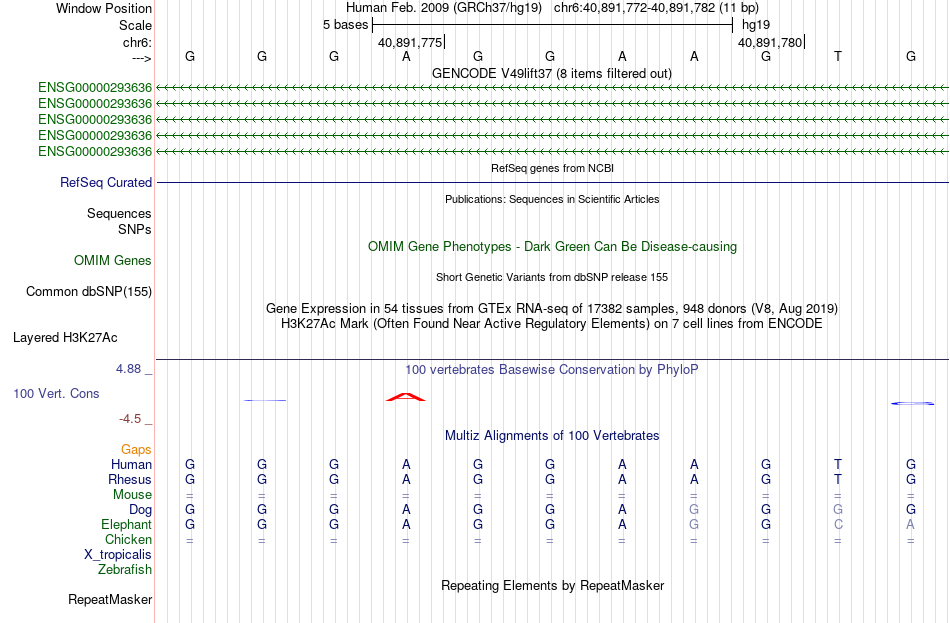This screenshot has height=623, width=950.
Task: Click the Gaps row label
Action: tap(136, 450)
